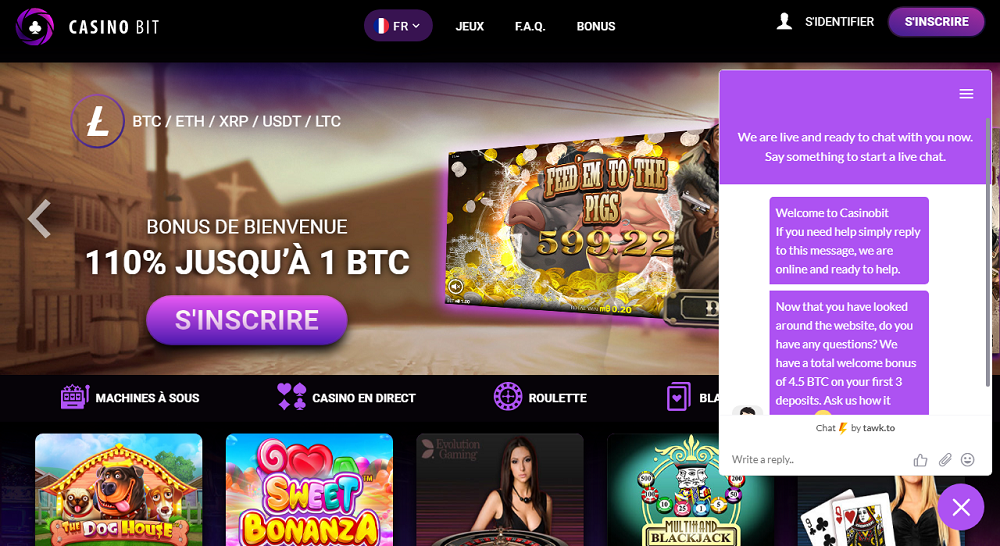
Task: Select the slot machine Machines à sous icon
Action: click(75, 397)
